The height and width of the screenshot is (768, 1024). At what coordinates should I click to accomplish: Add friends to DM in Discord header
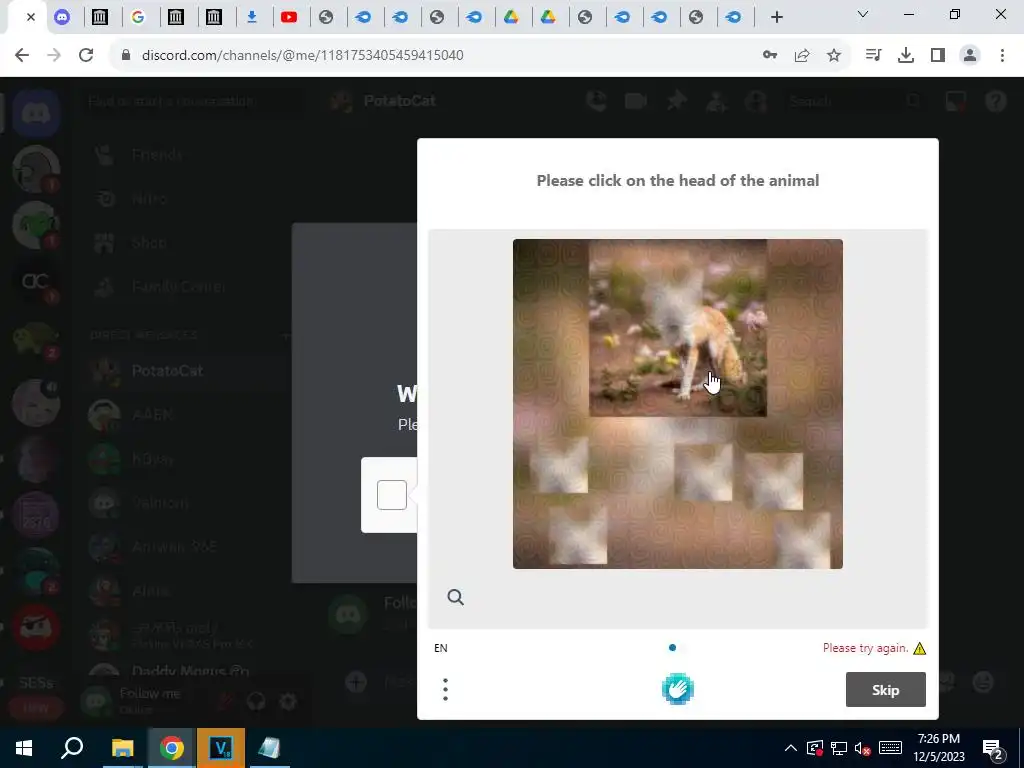coord(716,101)
